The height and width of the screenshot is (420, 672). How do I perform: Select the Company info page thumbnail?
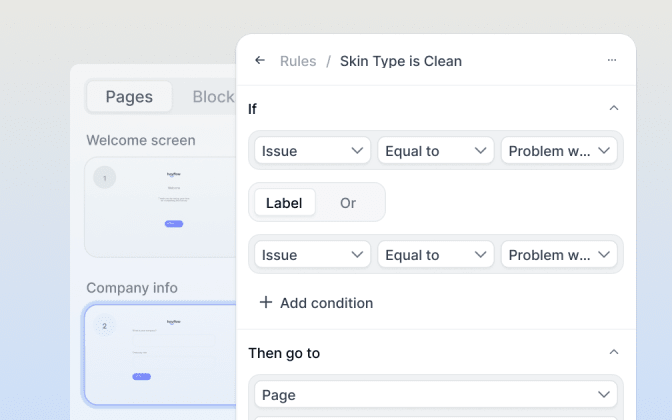pos(160,354)
